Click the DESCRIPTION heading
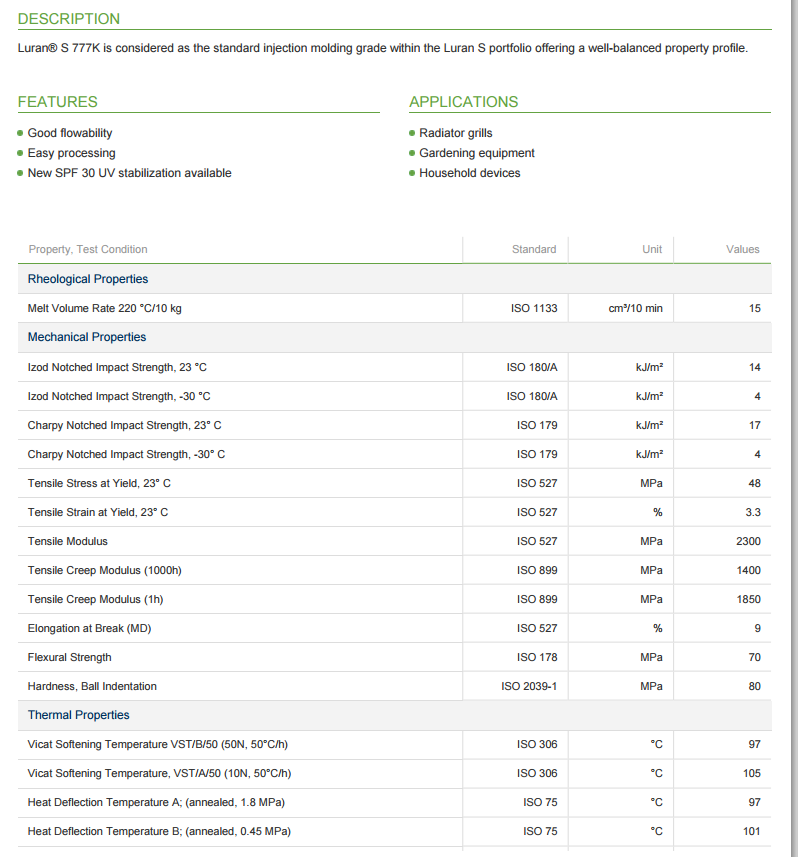The height and width of the screenshot is (857, 798). pos(69,19)
